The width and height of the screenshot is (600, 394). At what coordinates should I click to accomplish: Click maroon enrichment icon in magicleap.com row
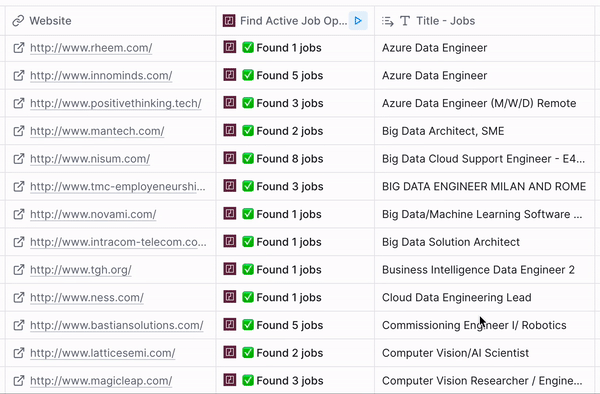[x=230, y=380]
